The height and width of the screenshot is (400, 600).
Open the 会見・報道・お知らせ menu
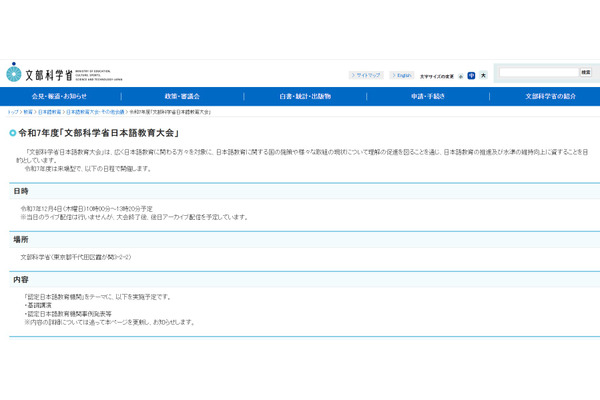[59, 96]
